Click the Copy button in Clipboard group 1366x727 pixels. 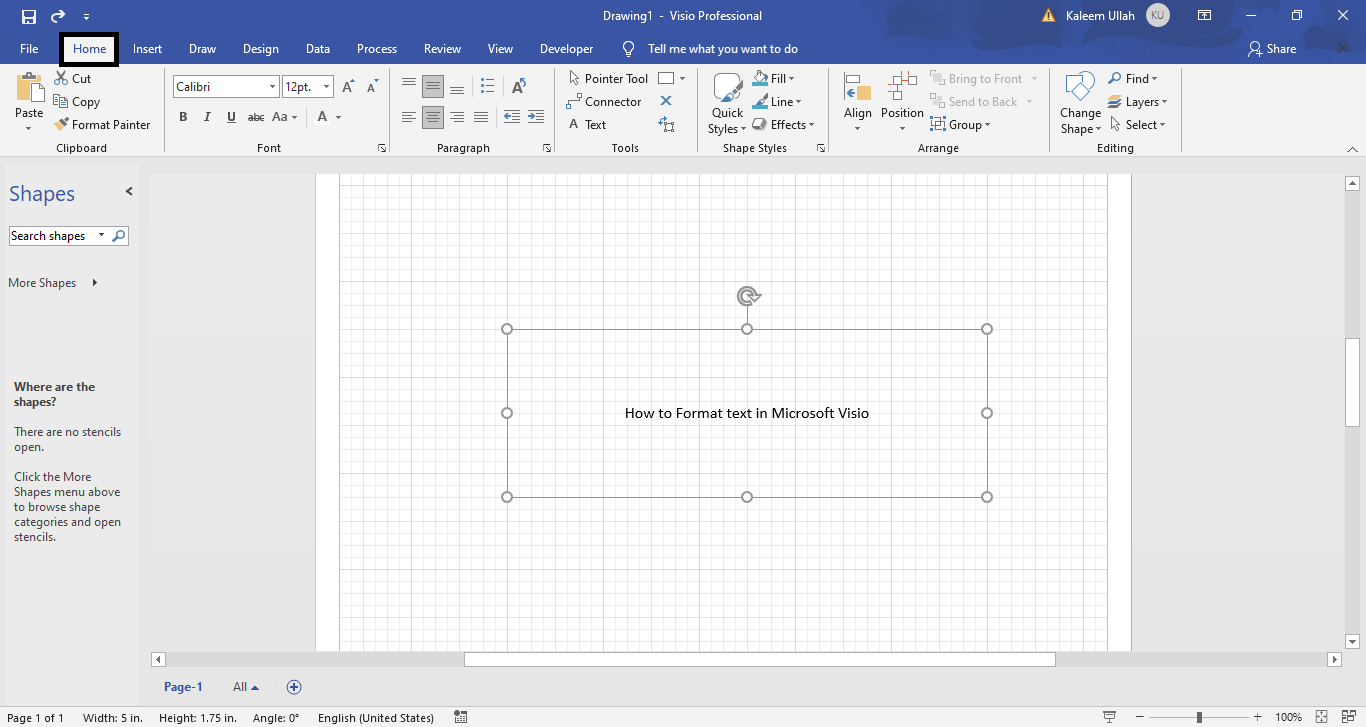pyautogui.click(x=77, y=101)
